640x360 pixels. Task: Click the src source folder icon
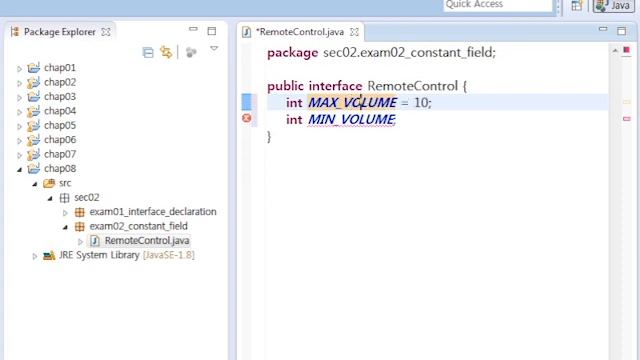tap(49, 183)
